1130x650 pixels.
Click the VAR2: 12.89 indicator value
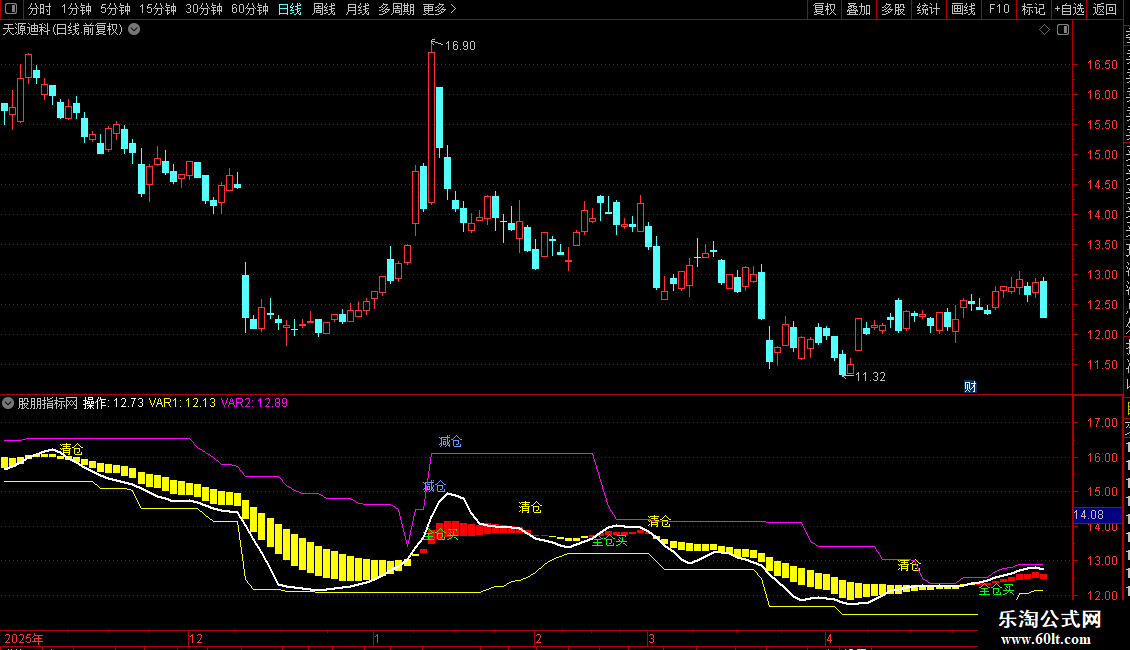point(254,403)
